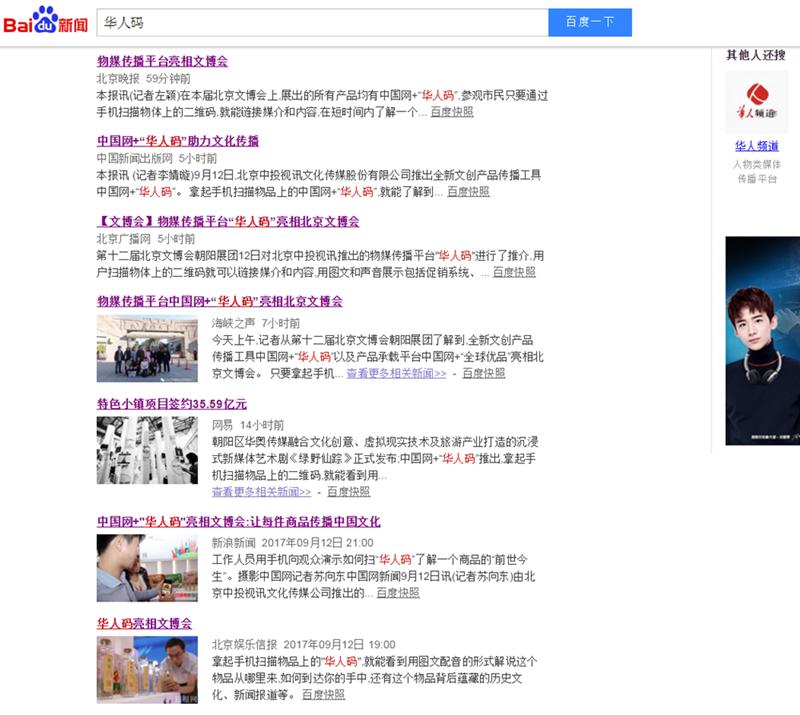Click source text 中国新闻出版网 5小时前
The height and width of the screenshot is (715, 800).
tap(157, 158)
